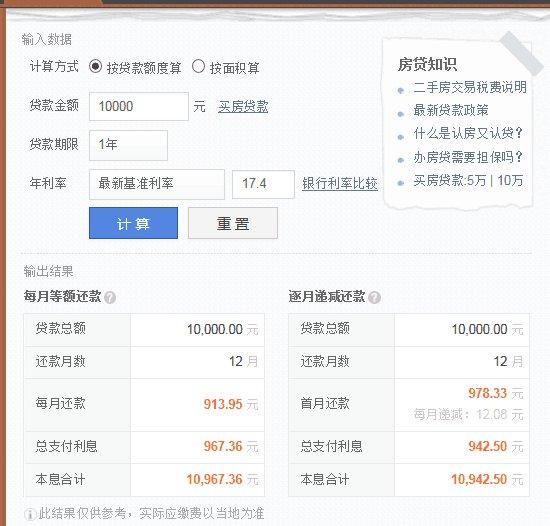The height and width of the screenshot is (526, 550).
Task: Click the 贷款金额 input field
Action: [139, 106]
